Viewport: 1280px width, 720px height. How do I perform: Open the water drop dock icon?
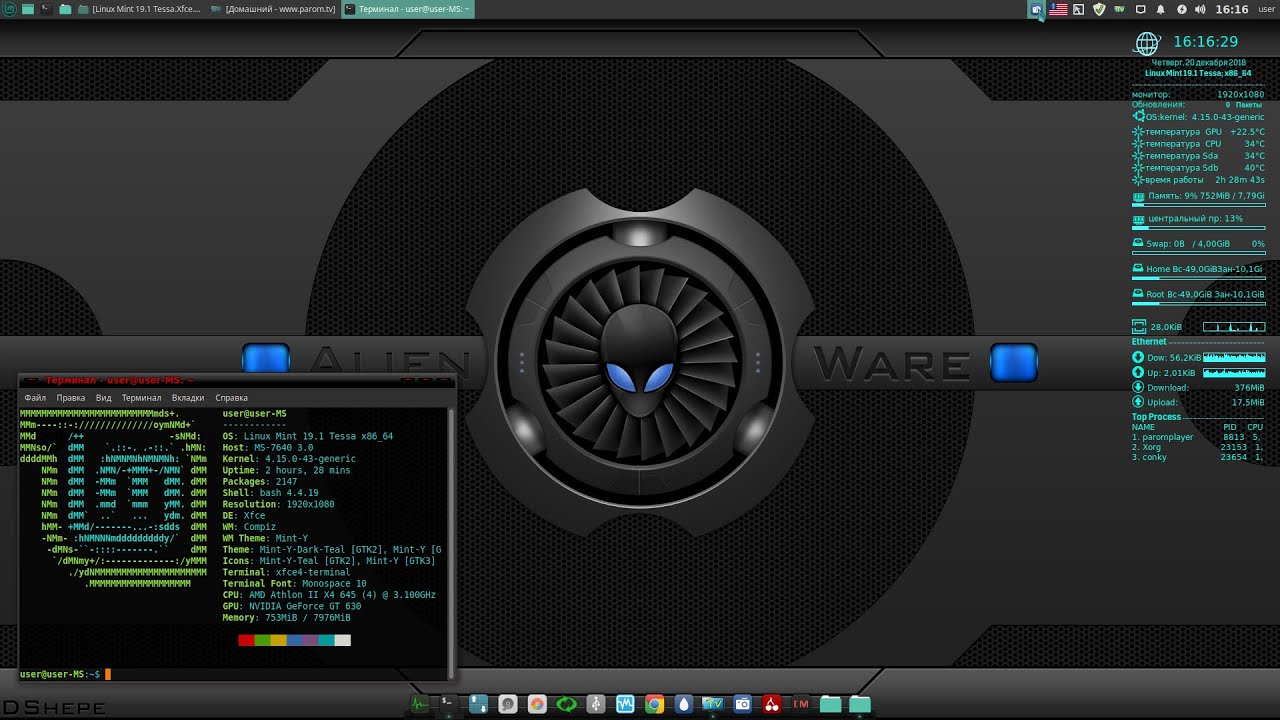tap(684, 704)
